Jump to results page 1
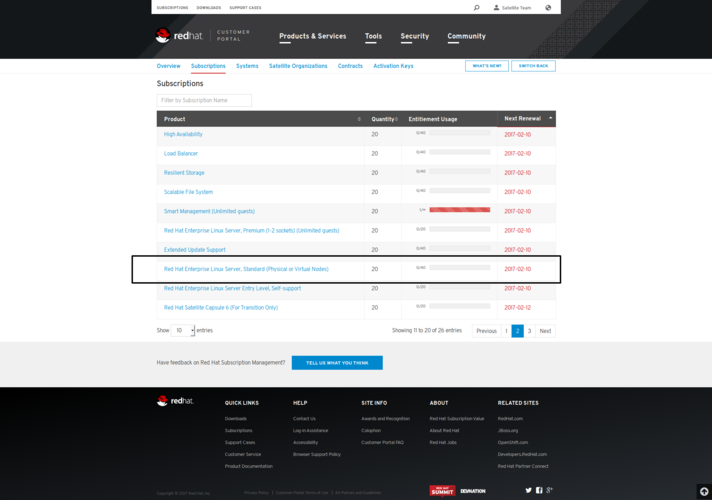712x500 pixels. (x=506, y=331)
